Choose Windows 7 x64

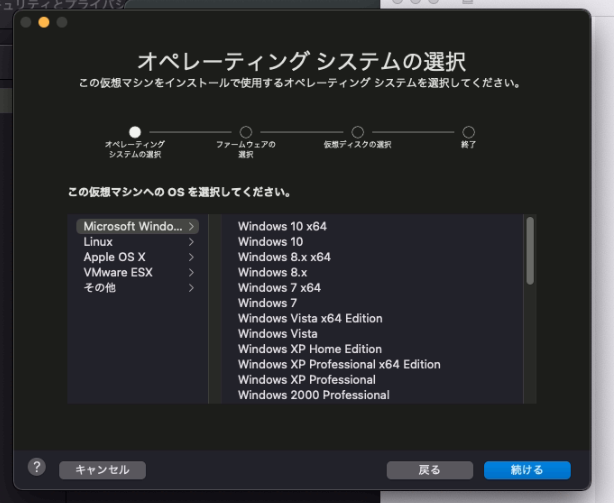tap(280, 288)
